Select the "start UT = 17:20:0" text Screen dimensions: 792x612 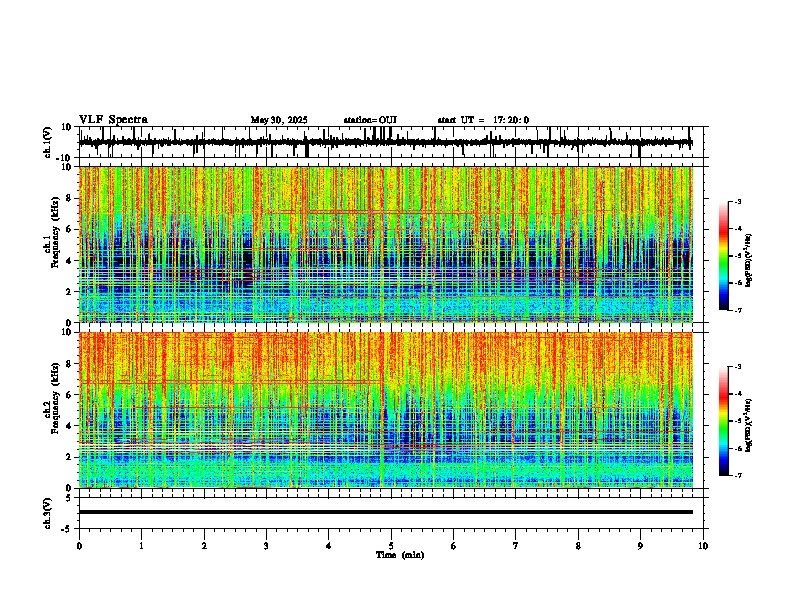[483, 120]
